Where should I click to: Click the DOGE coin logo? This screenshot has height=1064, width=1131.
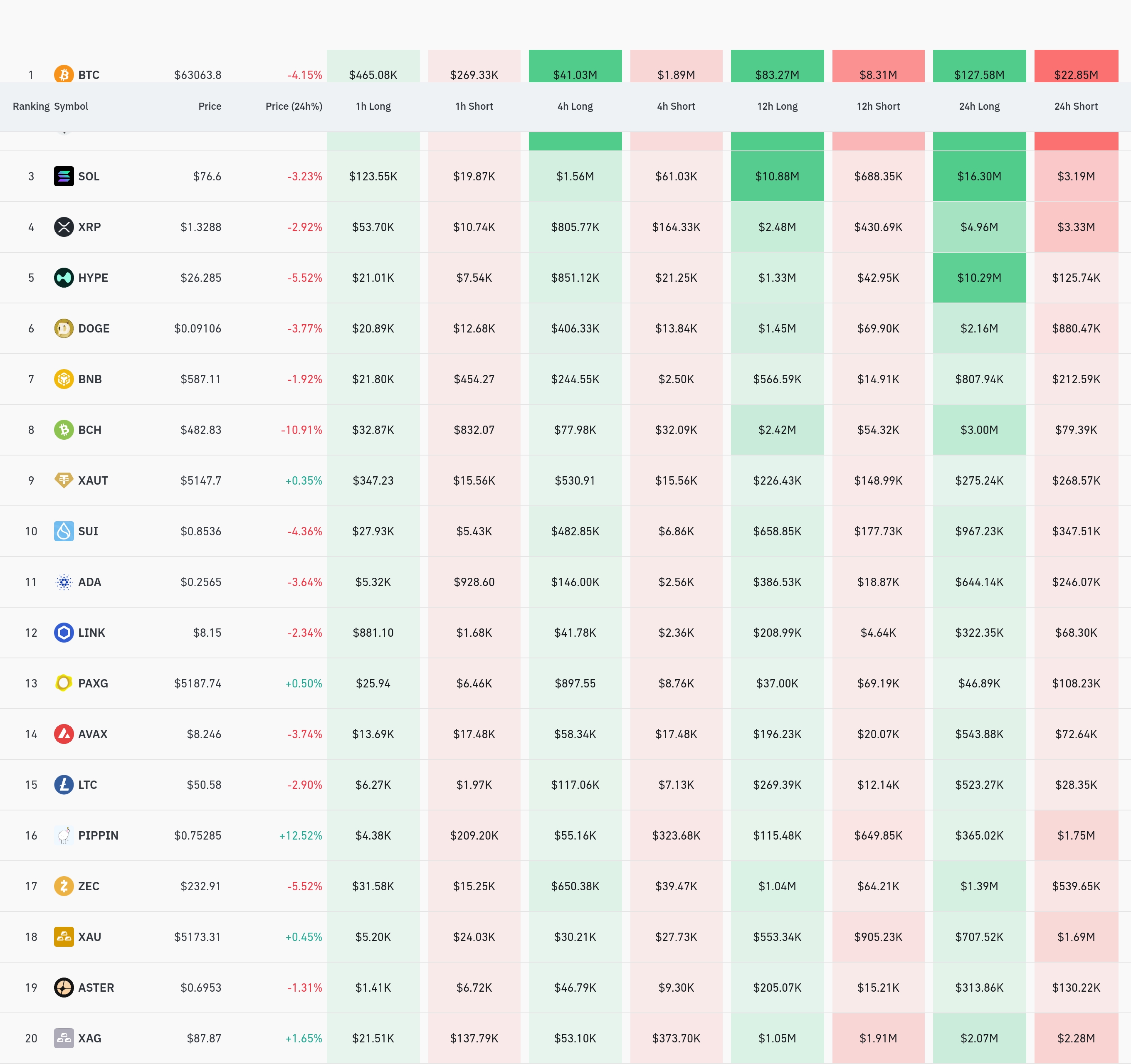[64, 328]
